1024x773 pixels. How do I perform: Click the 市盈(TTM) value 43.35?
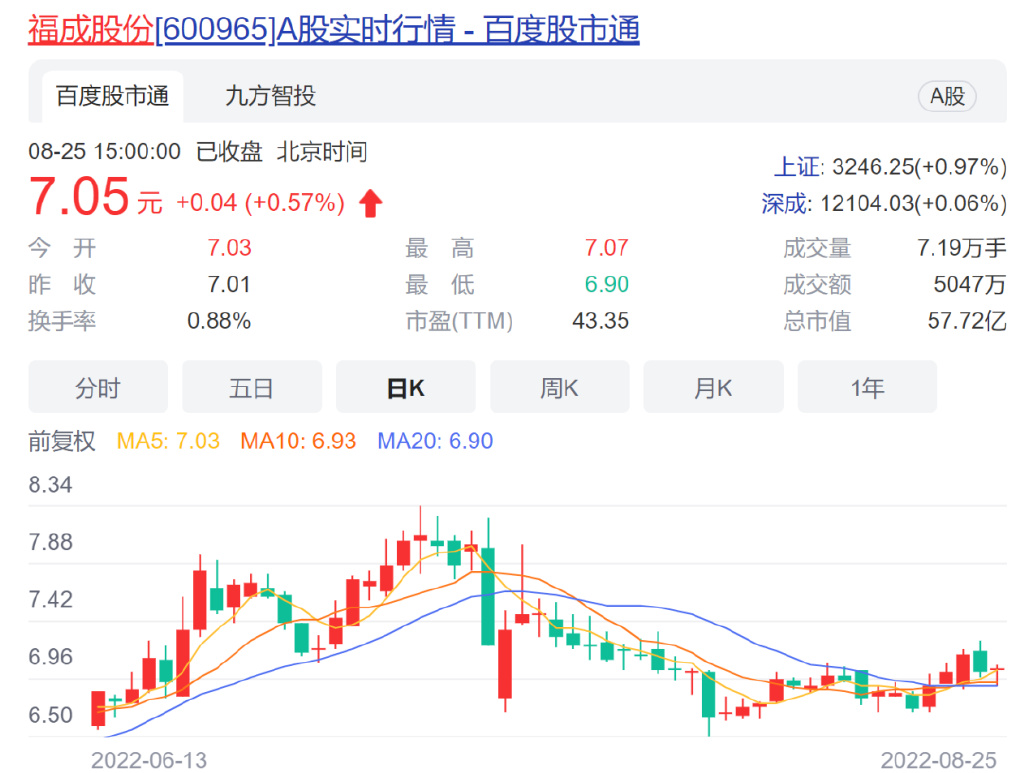[601, 321]
